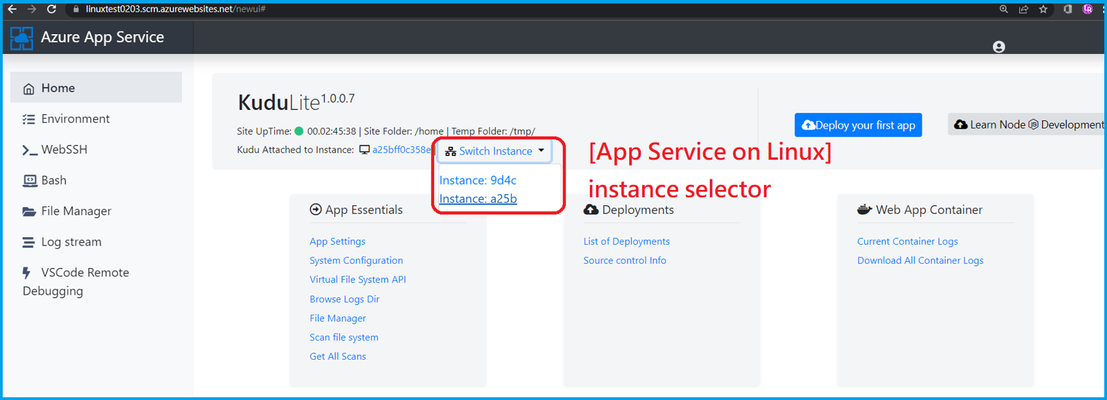Viewport: 1107px width, 400px height.
Task: Click Deploy your first app button
Action: 858,125
